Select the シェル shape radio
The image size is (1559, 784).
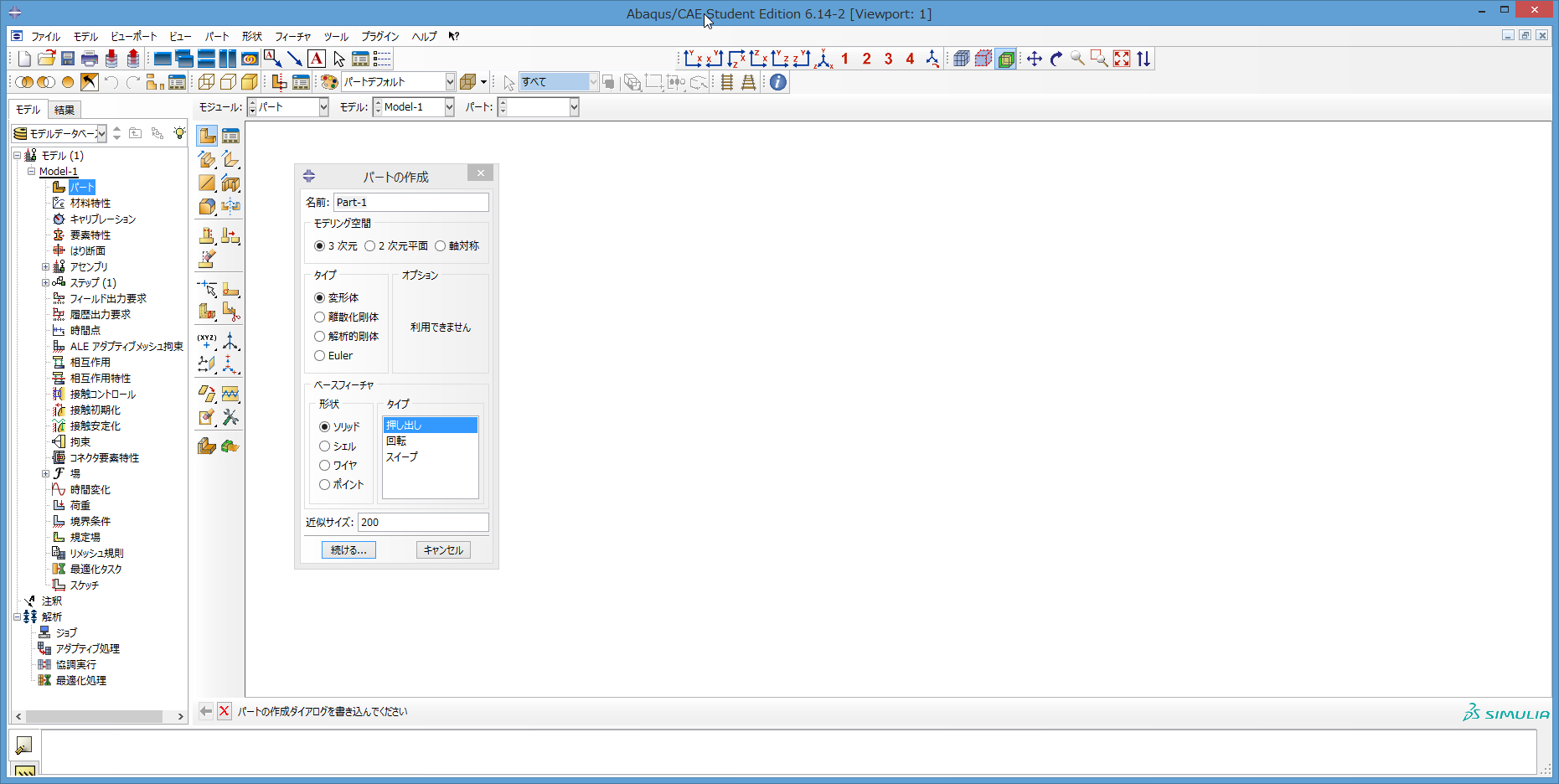click(x=324, y=446)
